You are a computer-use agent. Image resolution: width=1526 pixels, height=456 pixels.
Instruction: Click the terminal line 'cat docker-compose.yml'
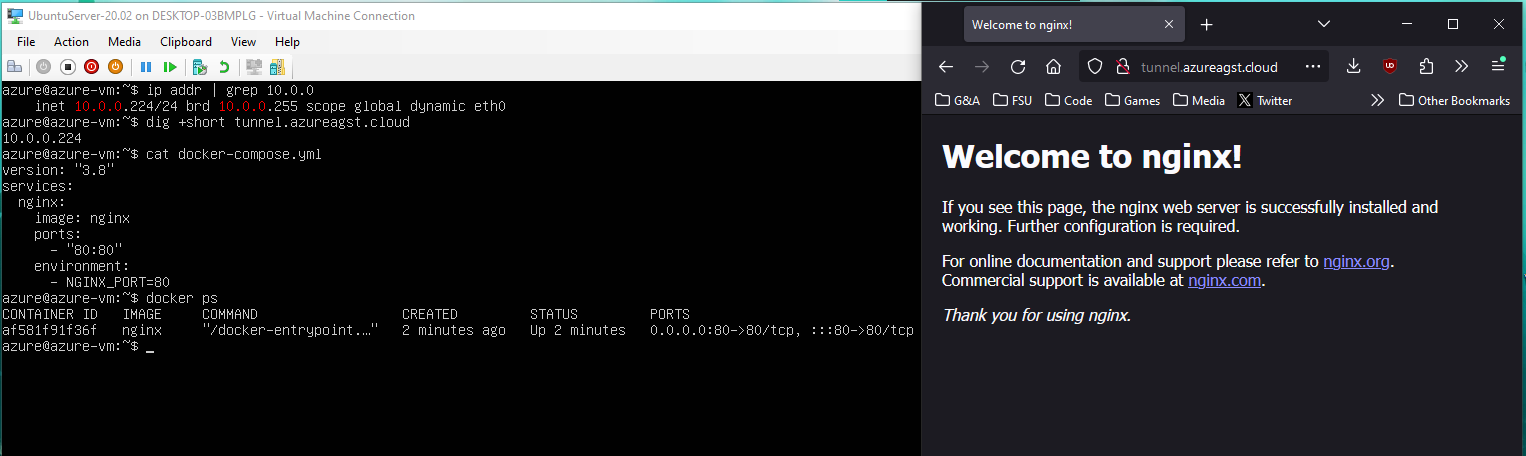233,154
